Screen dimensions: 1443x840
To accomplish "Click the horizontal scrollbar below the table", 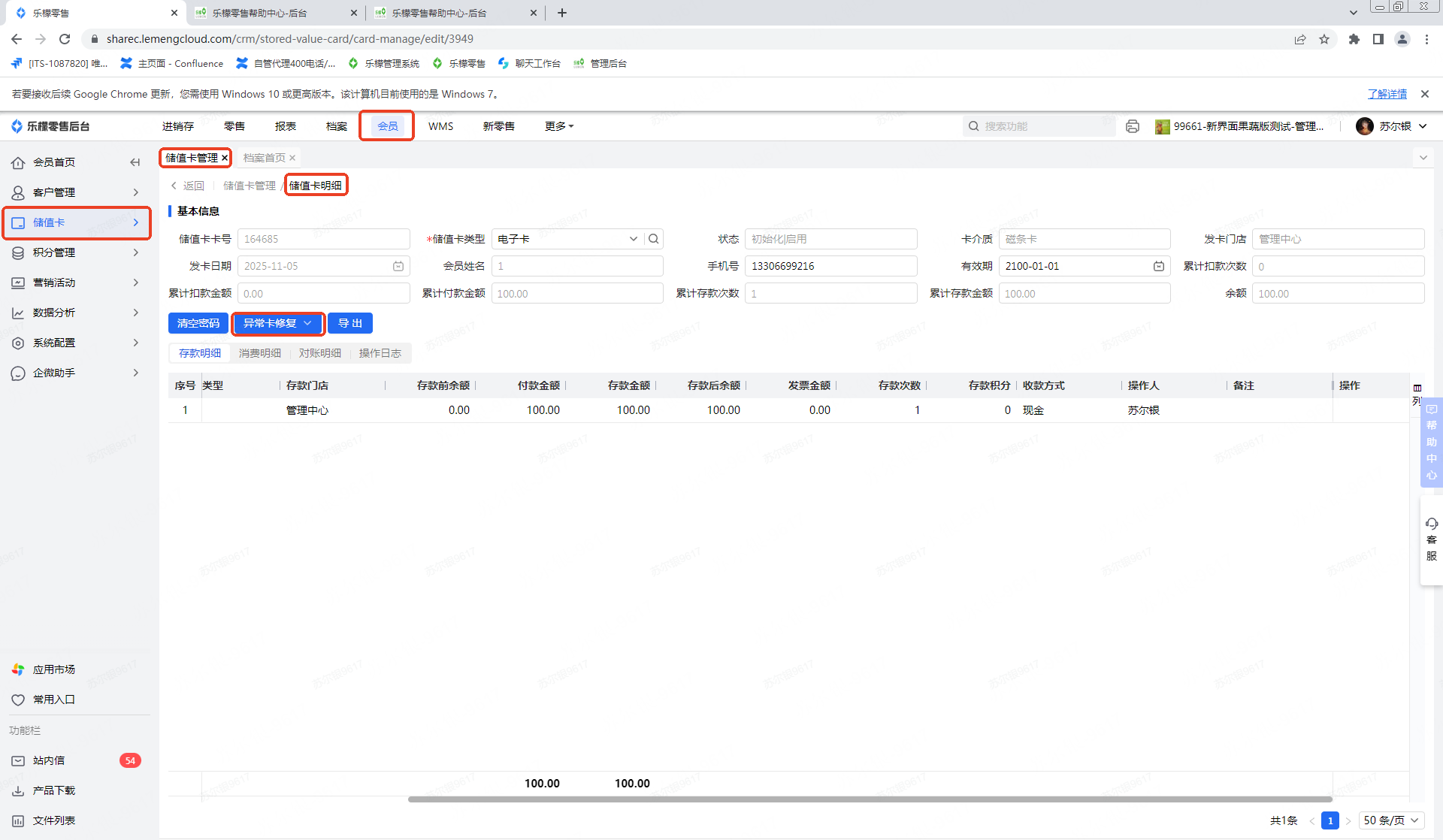I will coord(870,799).
